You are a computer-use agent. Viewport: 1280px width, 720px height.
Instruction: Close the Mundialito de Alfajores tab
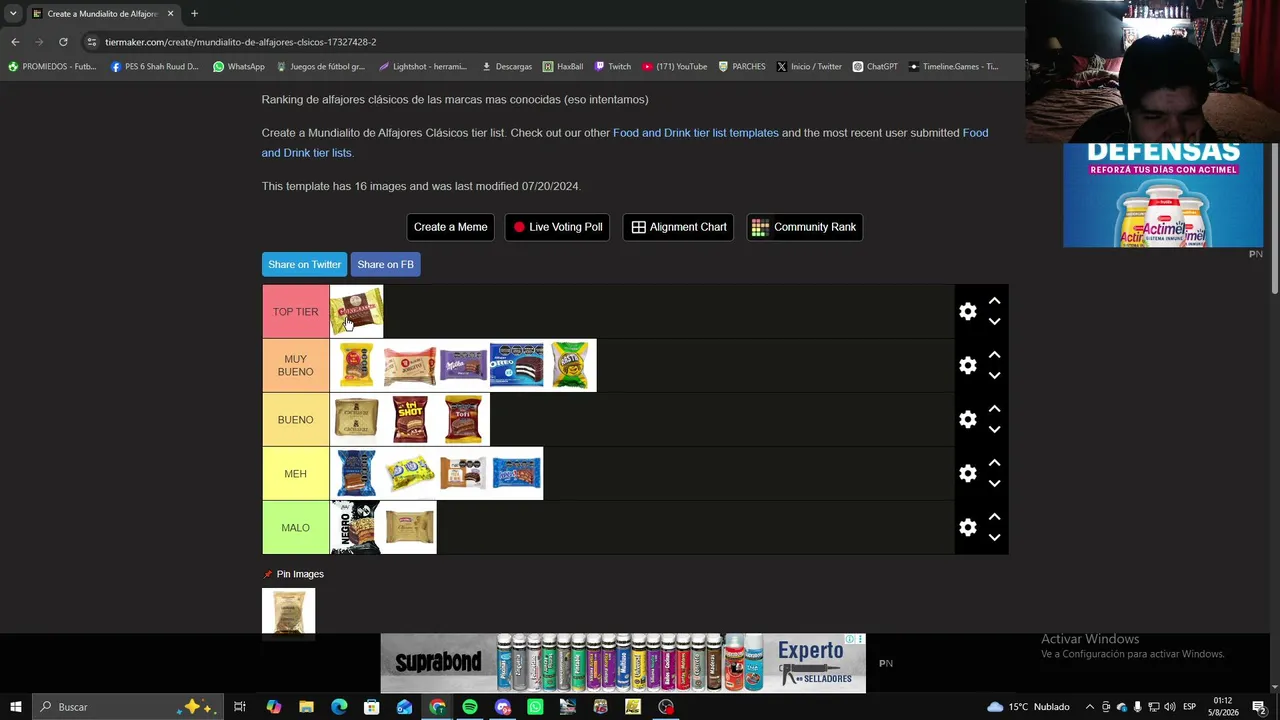(x=170, y=14)
